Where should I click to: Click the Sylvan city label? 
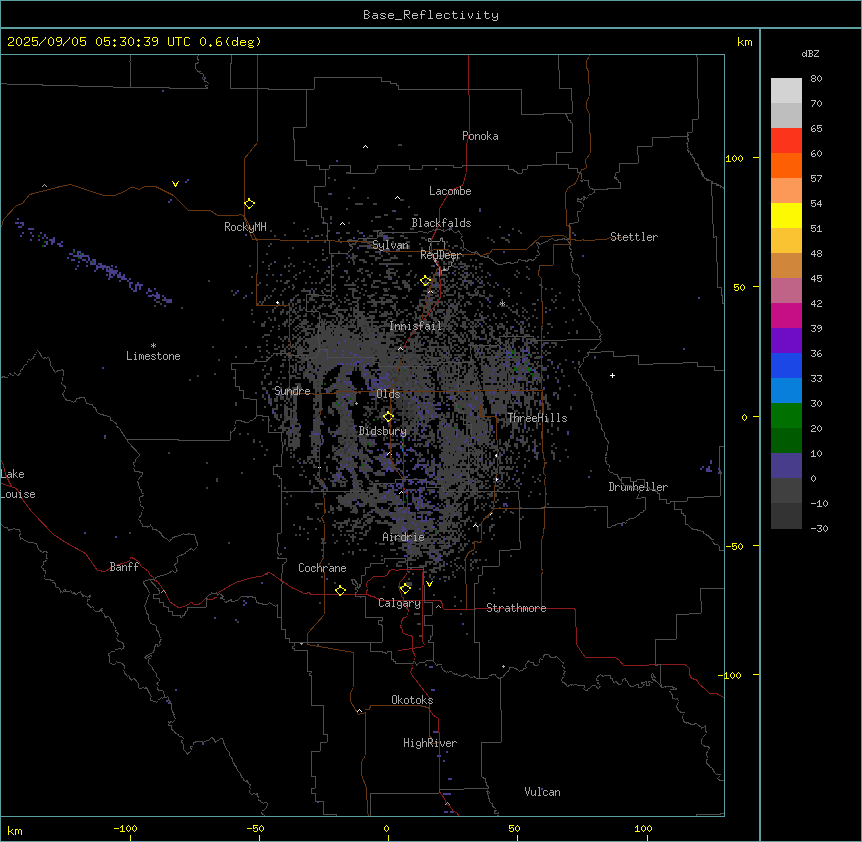(390, 245)
